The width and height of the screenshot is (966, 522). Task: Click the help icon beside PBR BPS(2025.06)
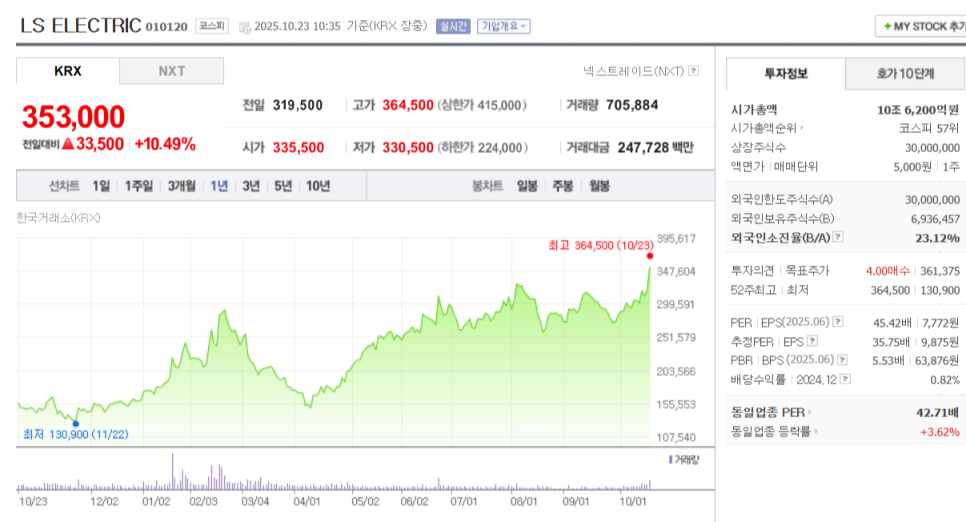point(842,360)
